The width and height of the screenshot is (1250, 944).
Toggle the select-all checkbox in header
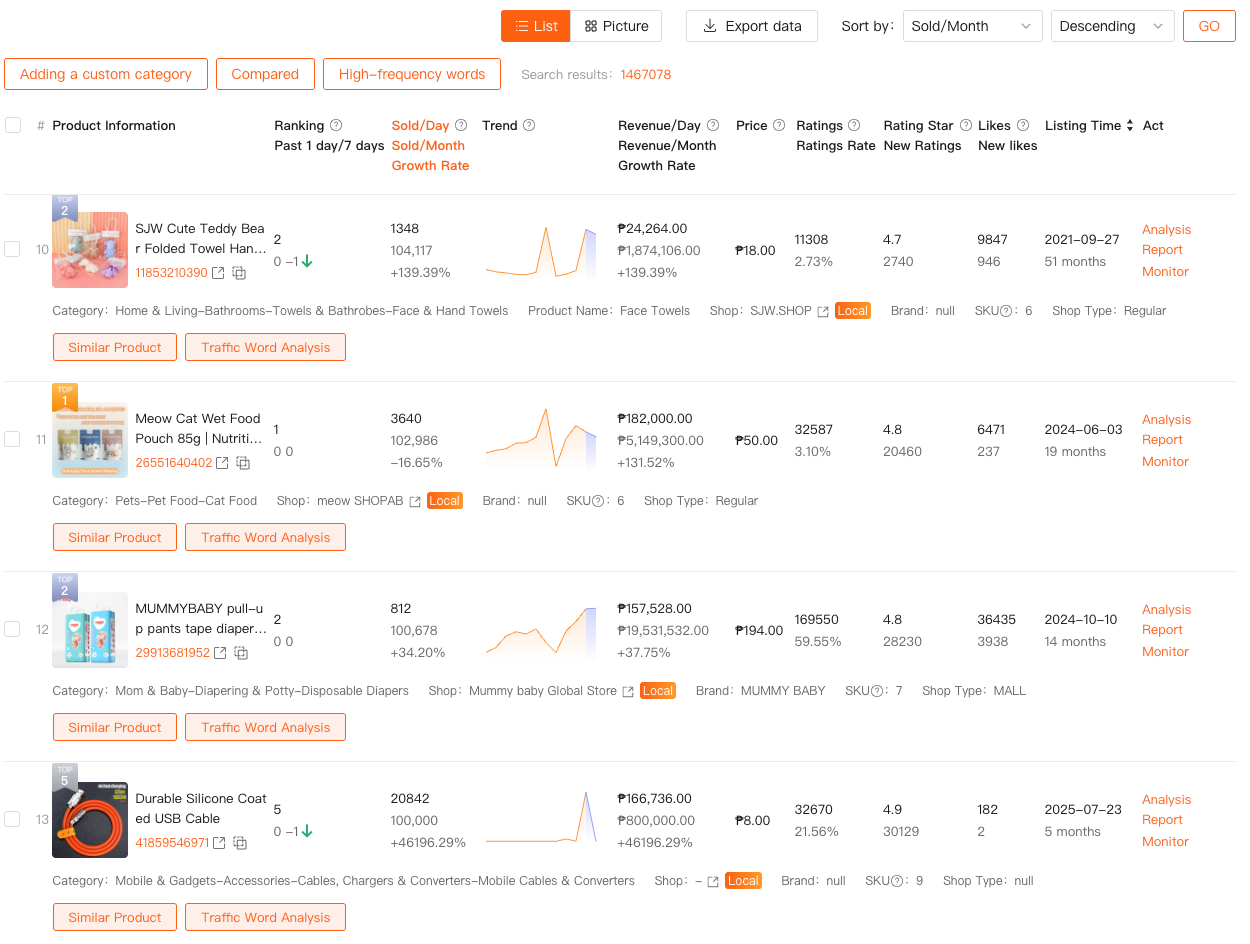pyautogui.click(x=13, y=125)
